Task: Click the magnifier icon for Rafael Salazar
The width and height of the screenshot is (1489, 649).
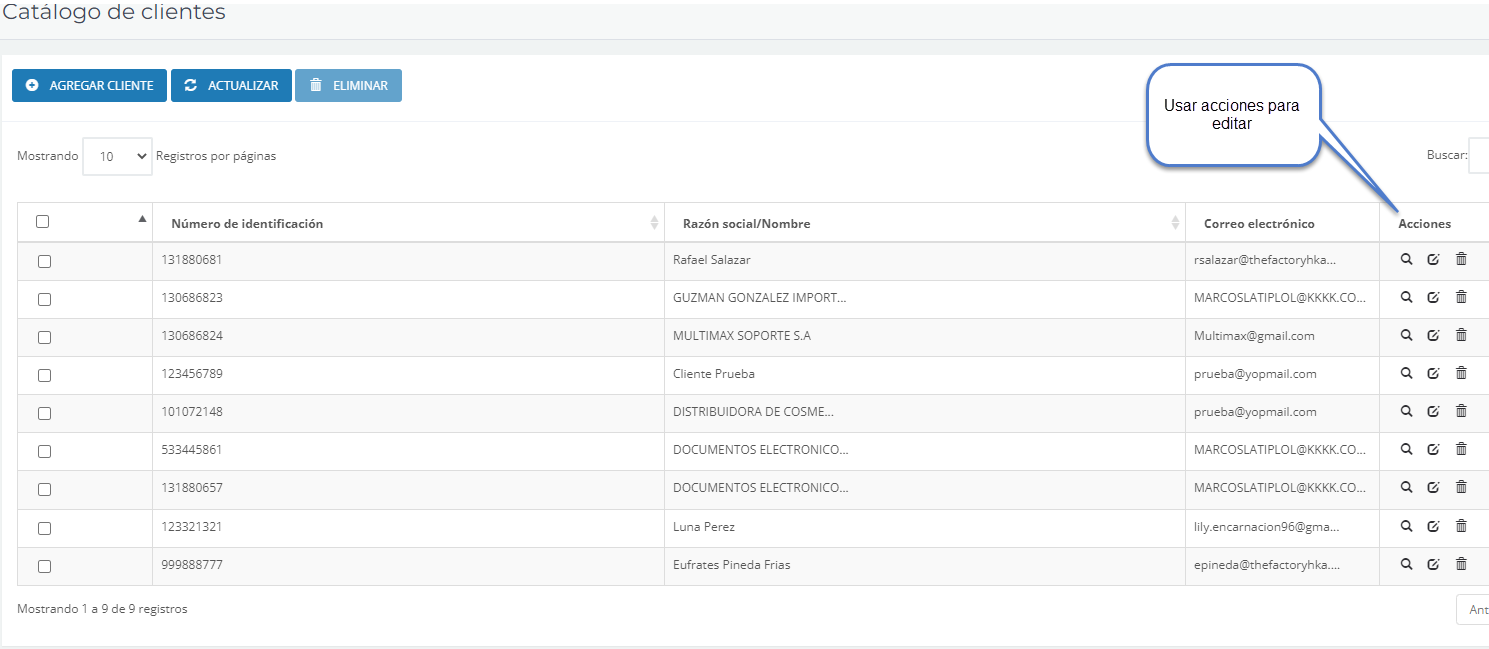Action: [x=1406, y=260]
